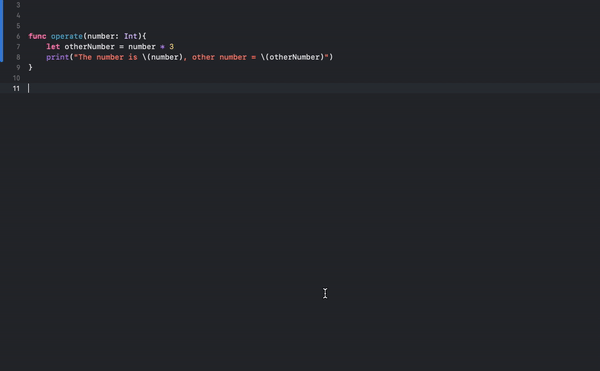The width and height of the screenshot is (600, 371).
Task: Click line number 11 in the gutter
Action: pos(16,88)
